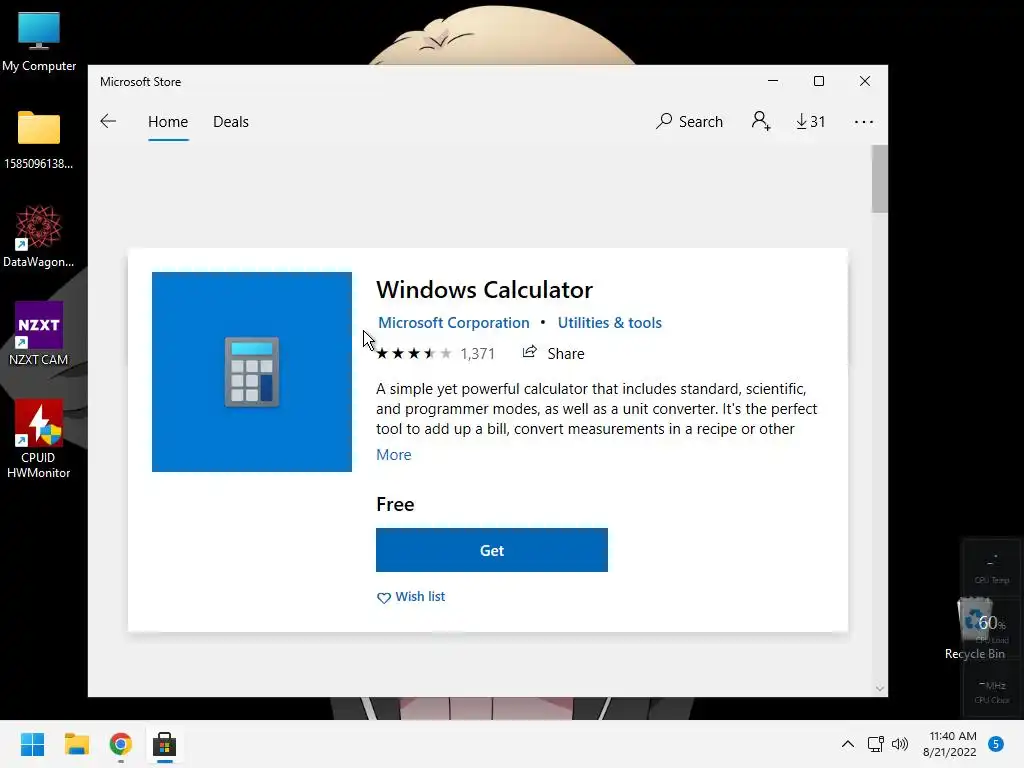Close the Microsoft Store window
1024x768 pixels.
click(x=865, y=81)
